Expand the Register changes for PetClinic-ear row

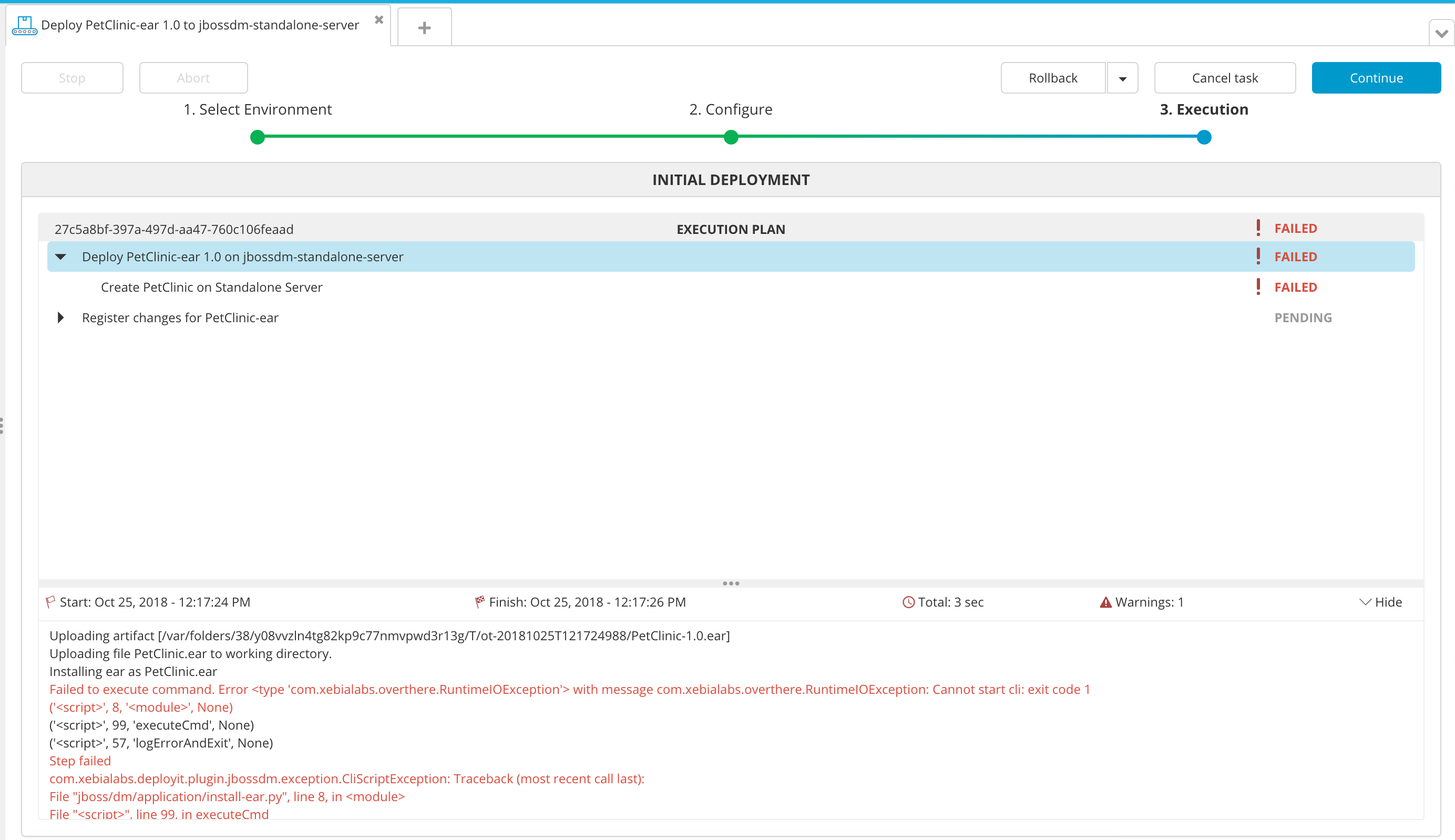pyautogui.click(x=62, y=318)
